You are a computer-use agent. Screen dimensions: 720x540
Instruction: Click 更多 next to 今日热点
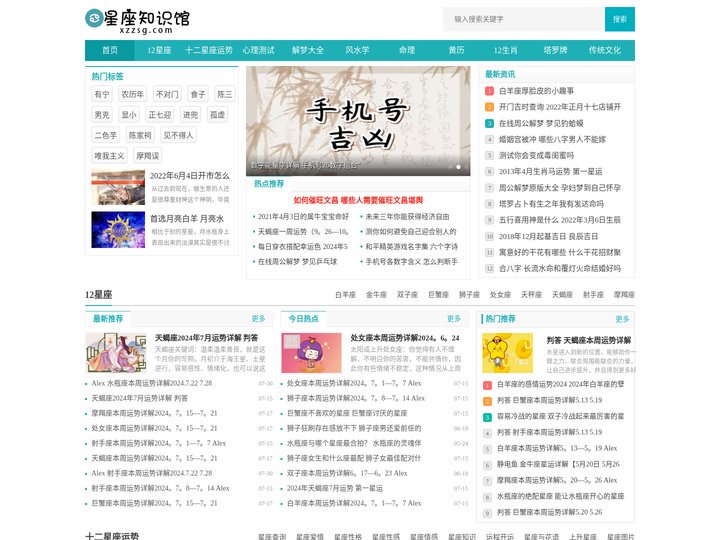coord(454,319)
